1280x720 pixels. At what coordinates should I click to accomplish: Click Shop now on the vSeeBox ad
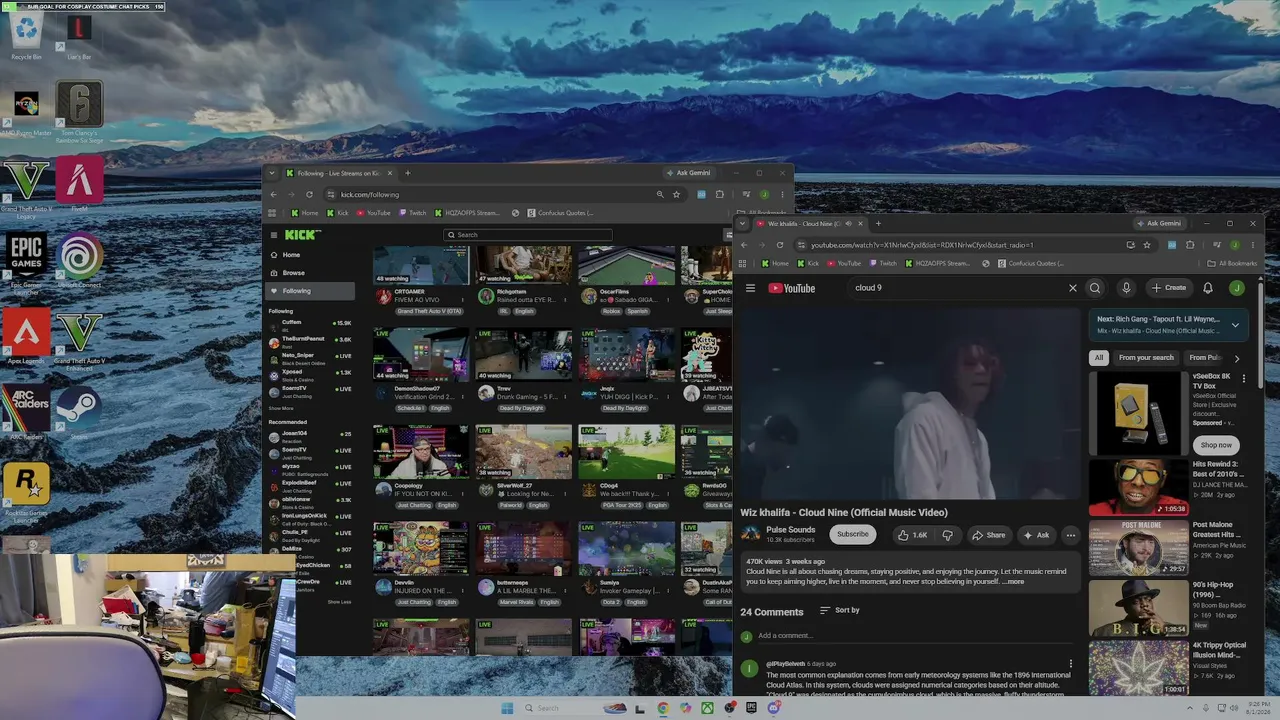pyautogui.click(x=1216, y=445)
